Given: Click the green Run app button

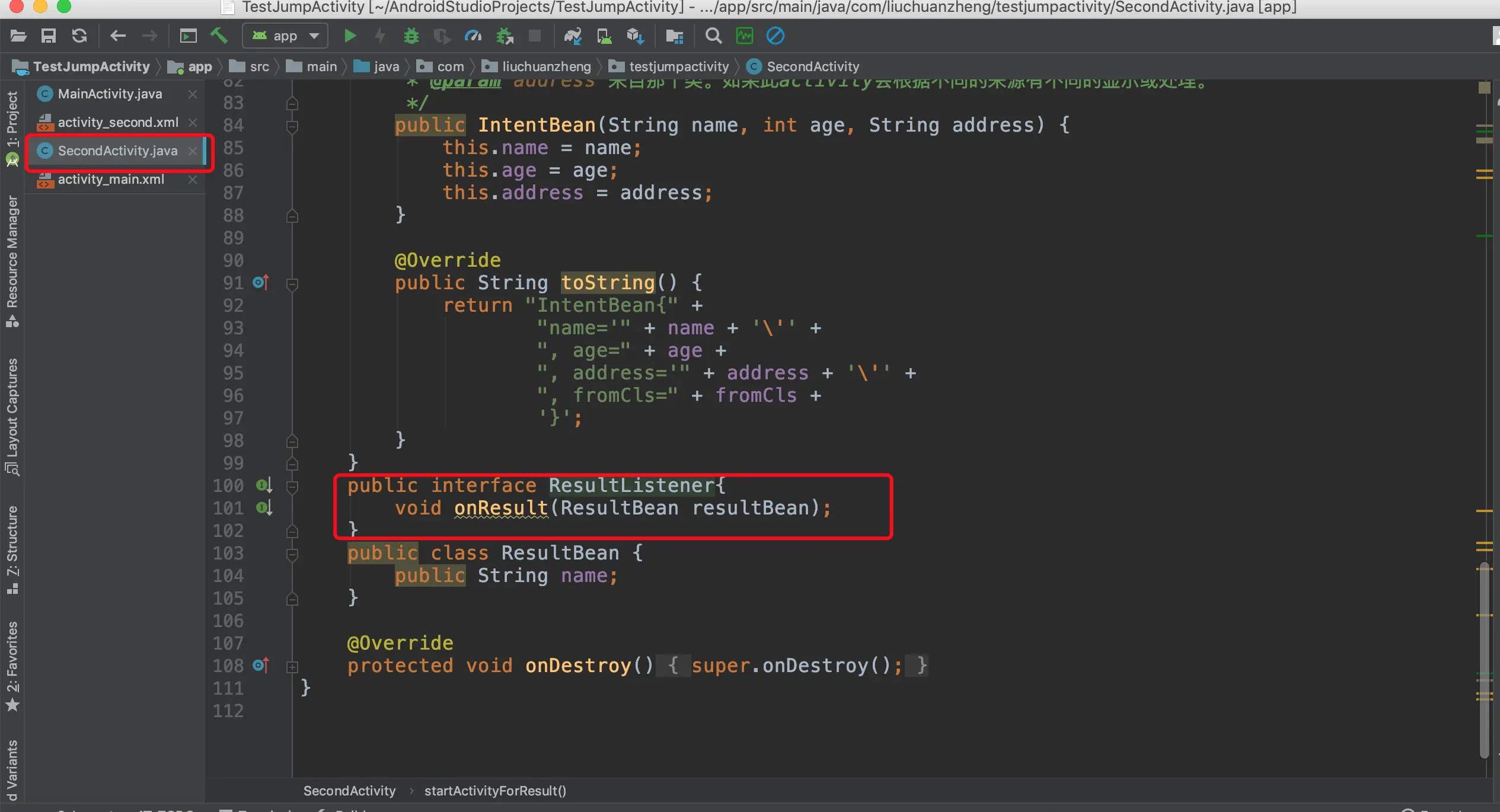Looking at the screenshot, I should click(x=350, y=36).
